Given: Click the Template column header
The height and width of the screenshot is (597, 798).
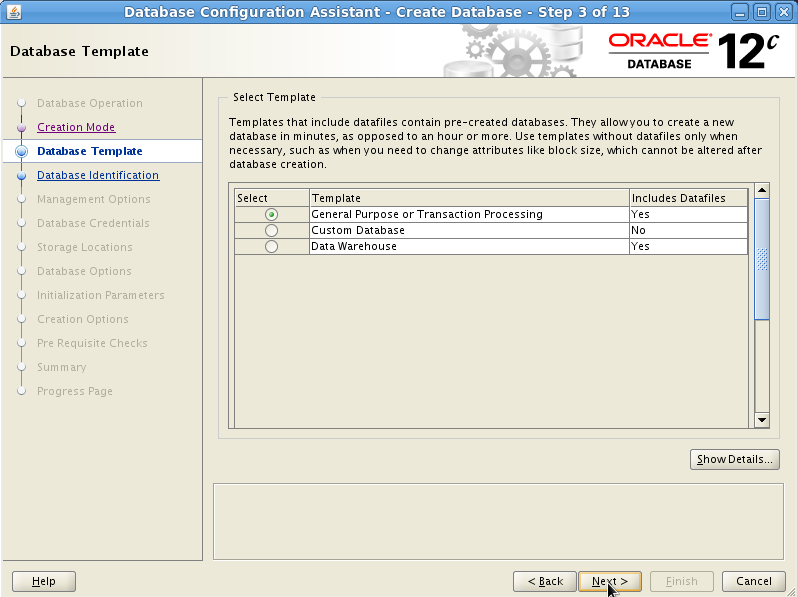Looking at the screenshot, I should coord(469,198).
